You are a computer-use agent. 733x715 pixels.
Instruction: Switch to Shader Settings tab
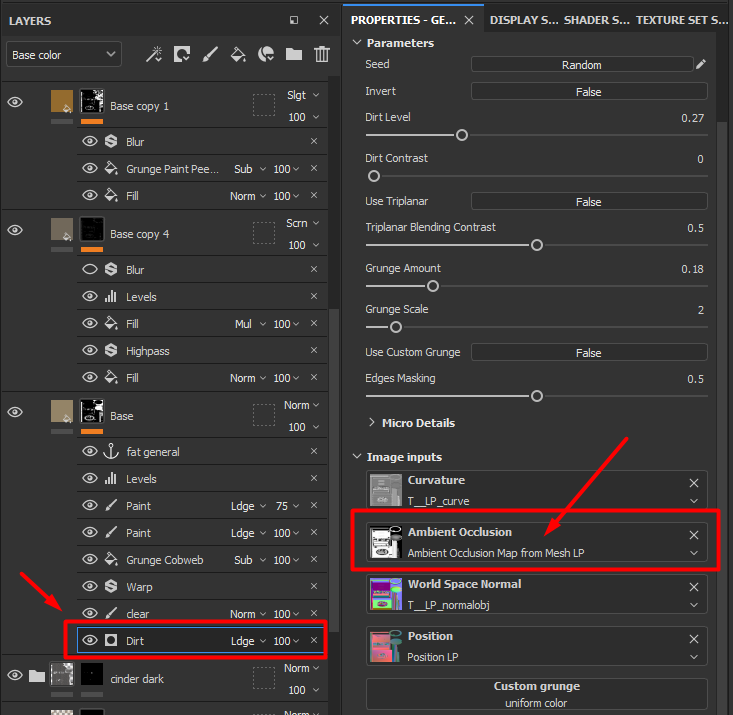(x=596, y=20)
